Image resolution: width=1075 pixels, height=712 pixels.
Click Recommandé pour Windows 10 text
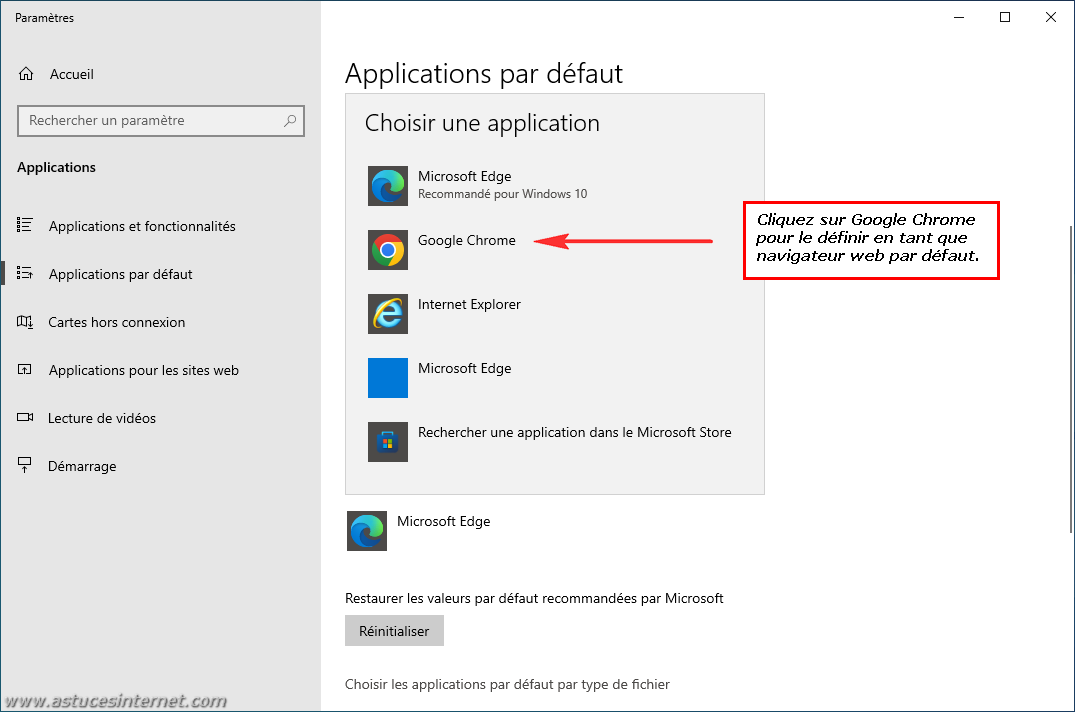point(503,194)
